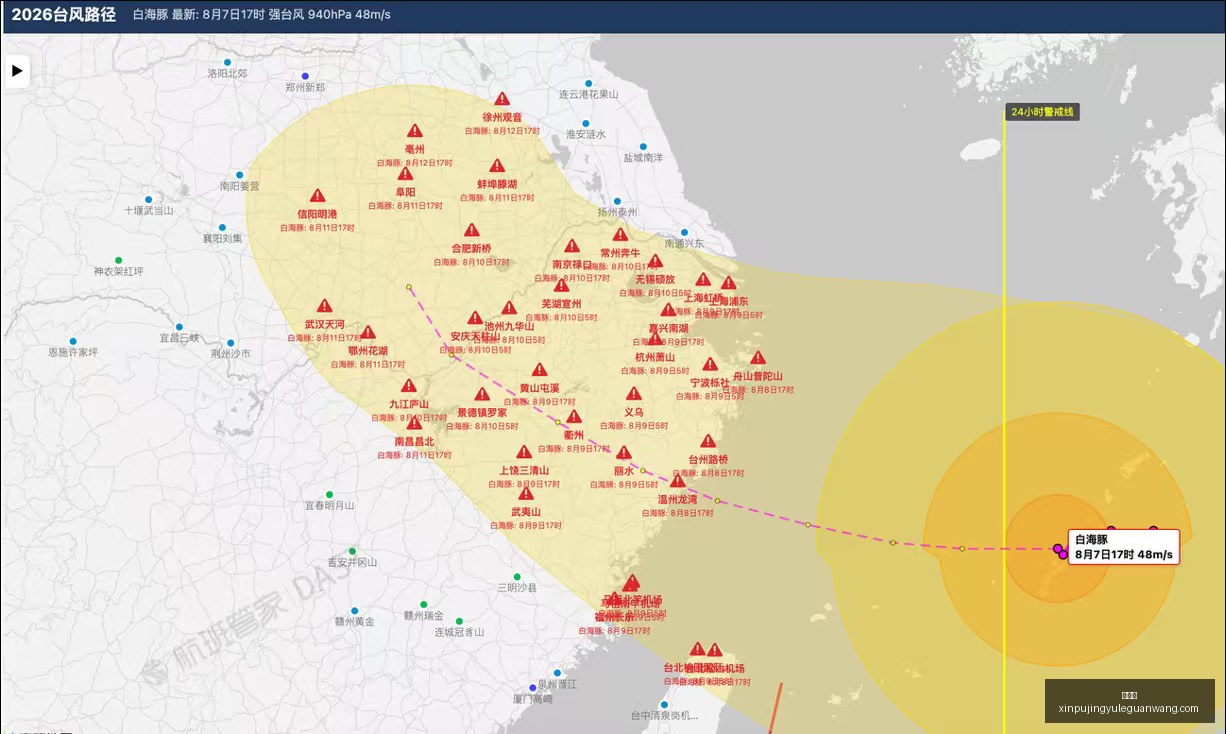Select the 宜春明月山 green airport dot

pos(329,494)
